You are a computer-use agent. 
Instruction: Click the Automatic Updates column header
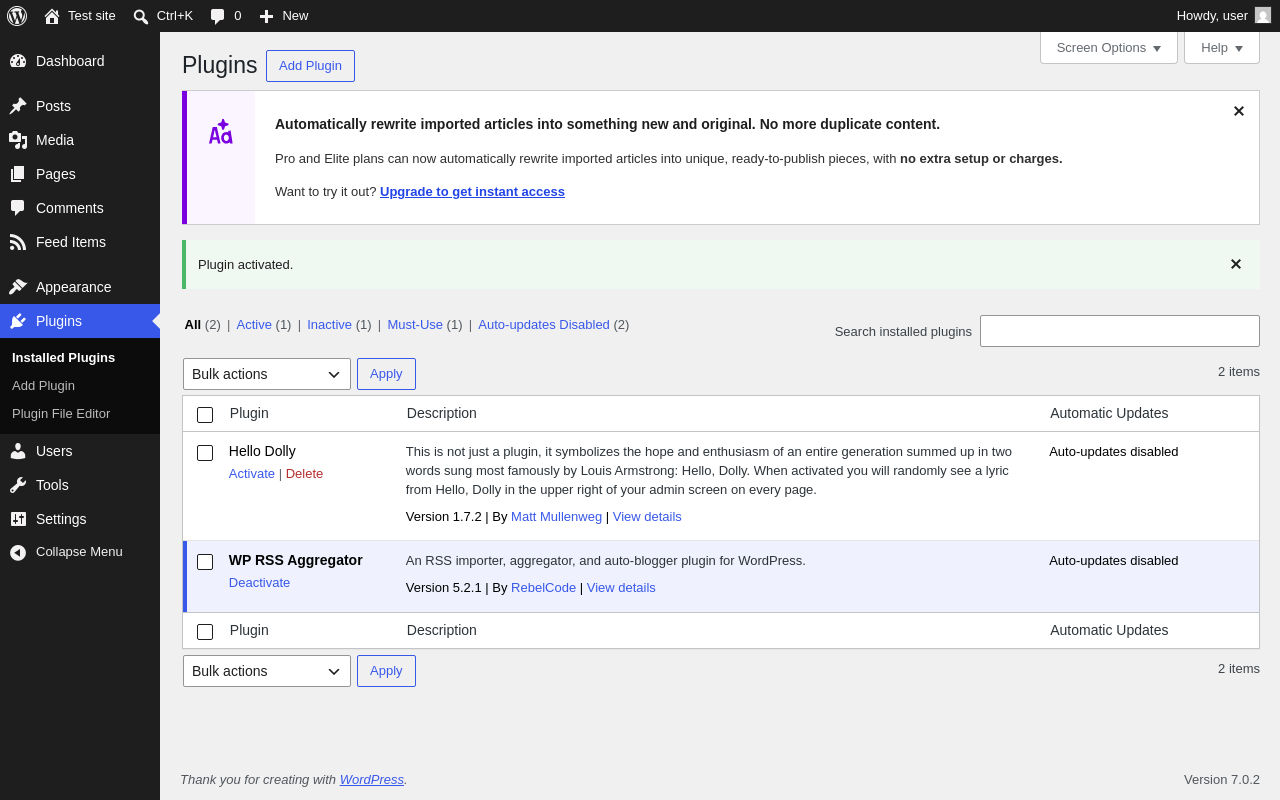(x=1109, y=413)
